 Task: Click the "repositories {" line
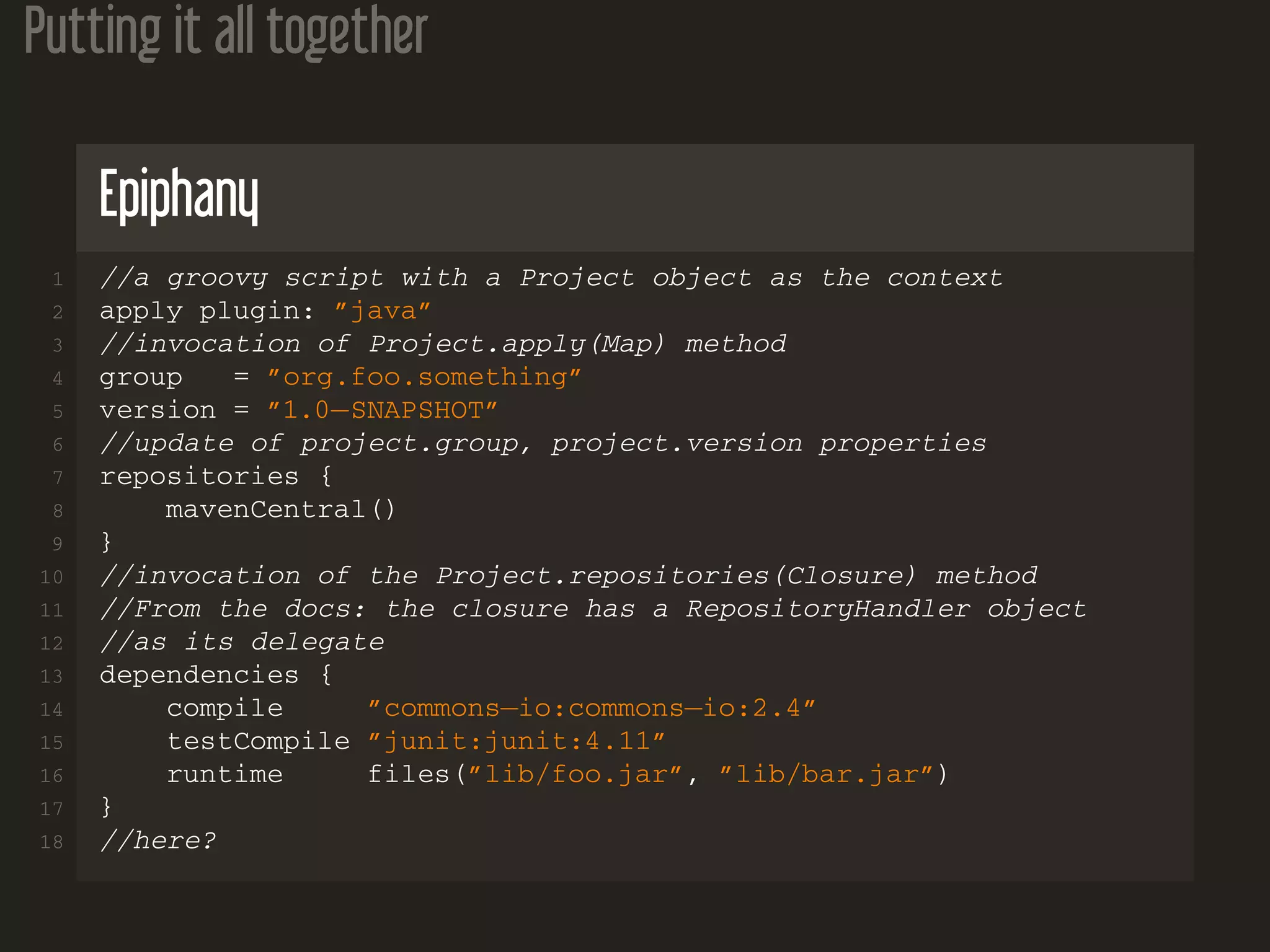click(x=216, y=477)
